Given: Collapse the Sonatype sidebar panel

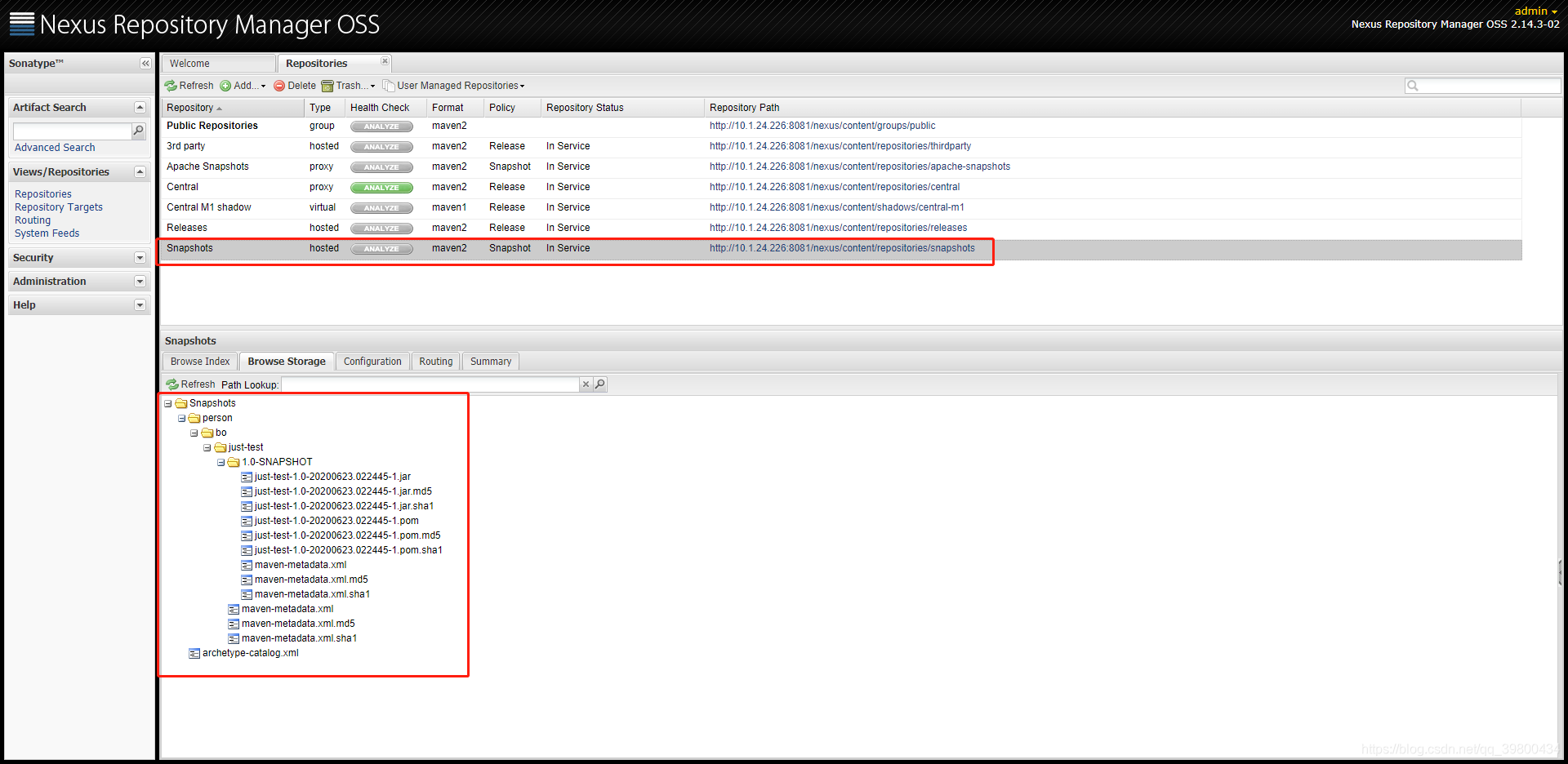Looking at the screenshot, I should tap(145, 64).
